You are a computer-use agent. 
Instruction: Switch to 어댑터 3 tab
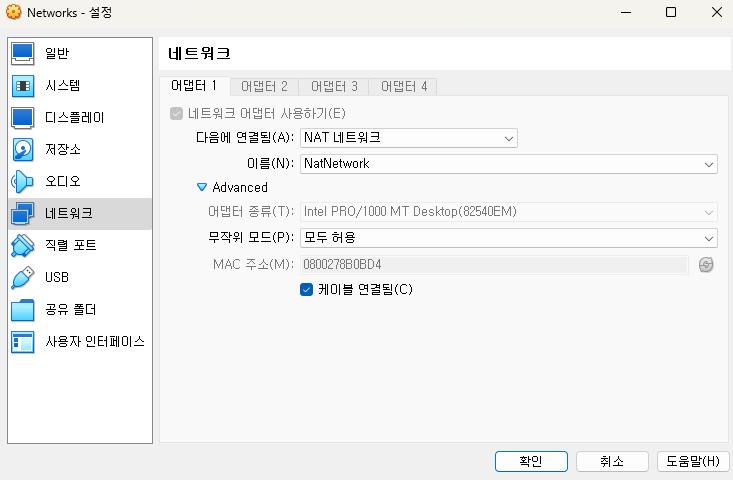(x=334, y=86)
